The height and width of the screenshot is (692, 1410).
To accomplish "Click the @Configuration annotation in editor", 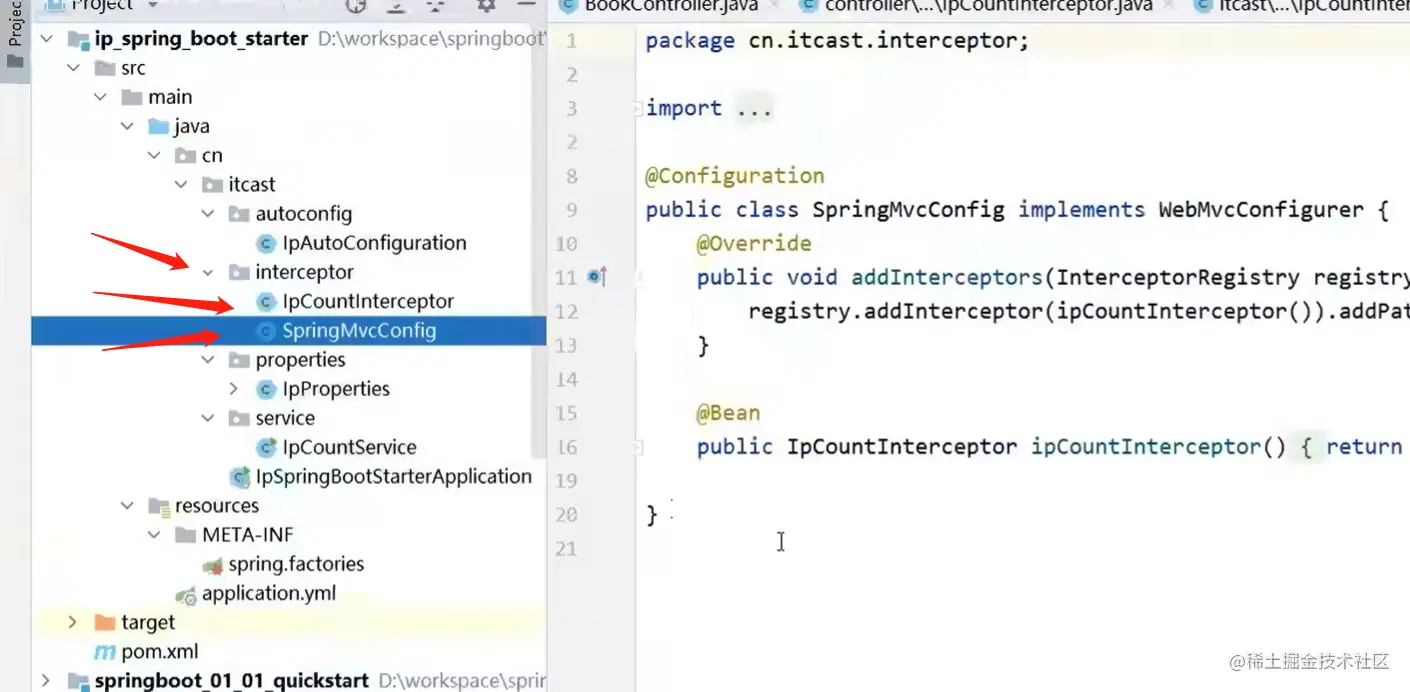I will [735, 176].
